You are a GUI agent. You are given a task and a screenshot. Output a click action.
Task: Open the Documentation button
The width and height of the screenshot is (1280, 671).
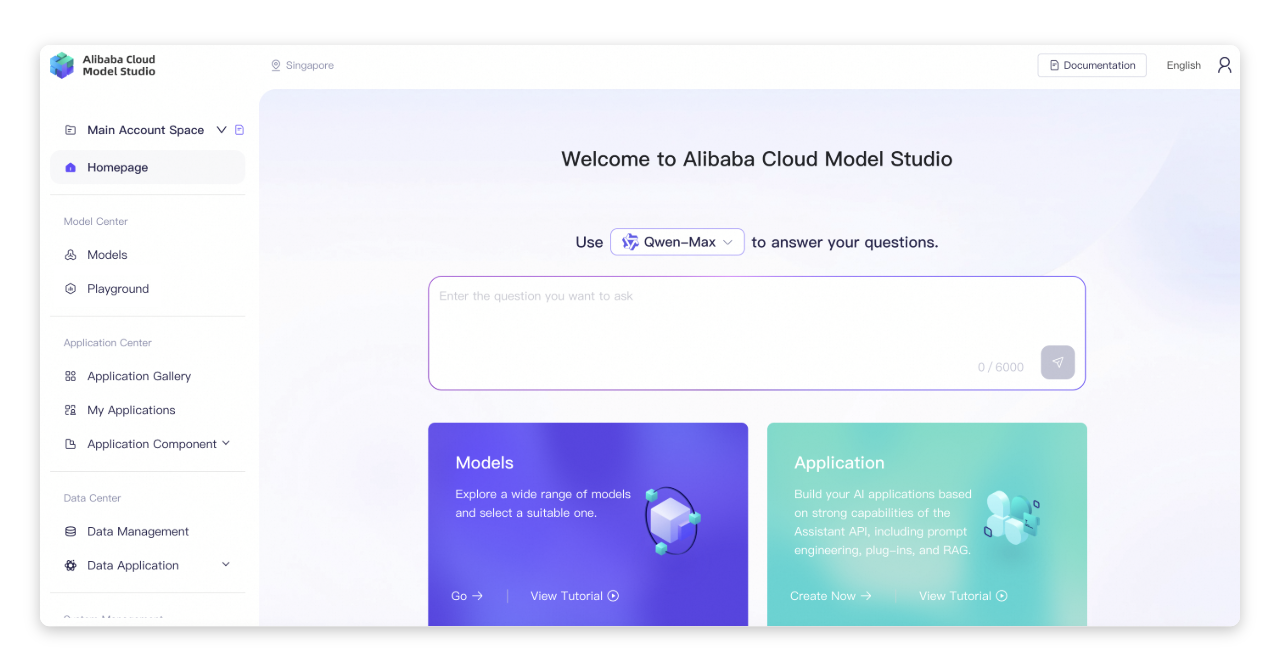[x=1092, y=65]
